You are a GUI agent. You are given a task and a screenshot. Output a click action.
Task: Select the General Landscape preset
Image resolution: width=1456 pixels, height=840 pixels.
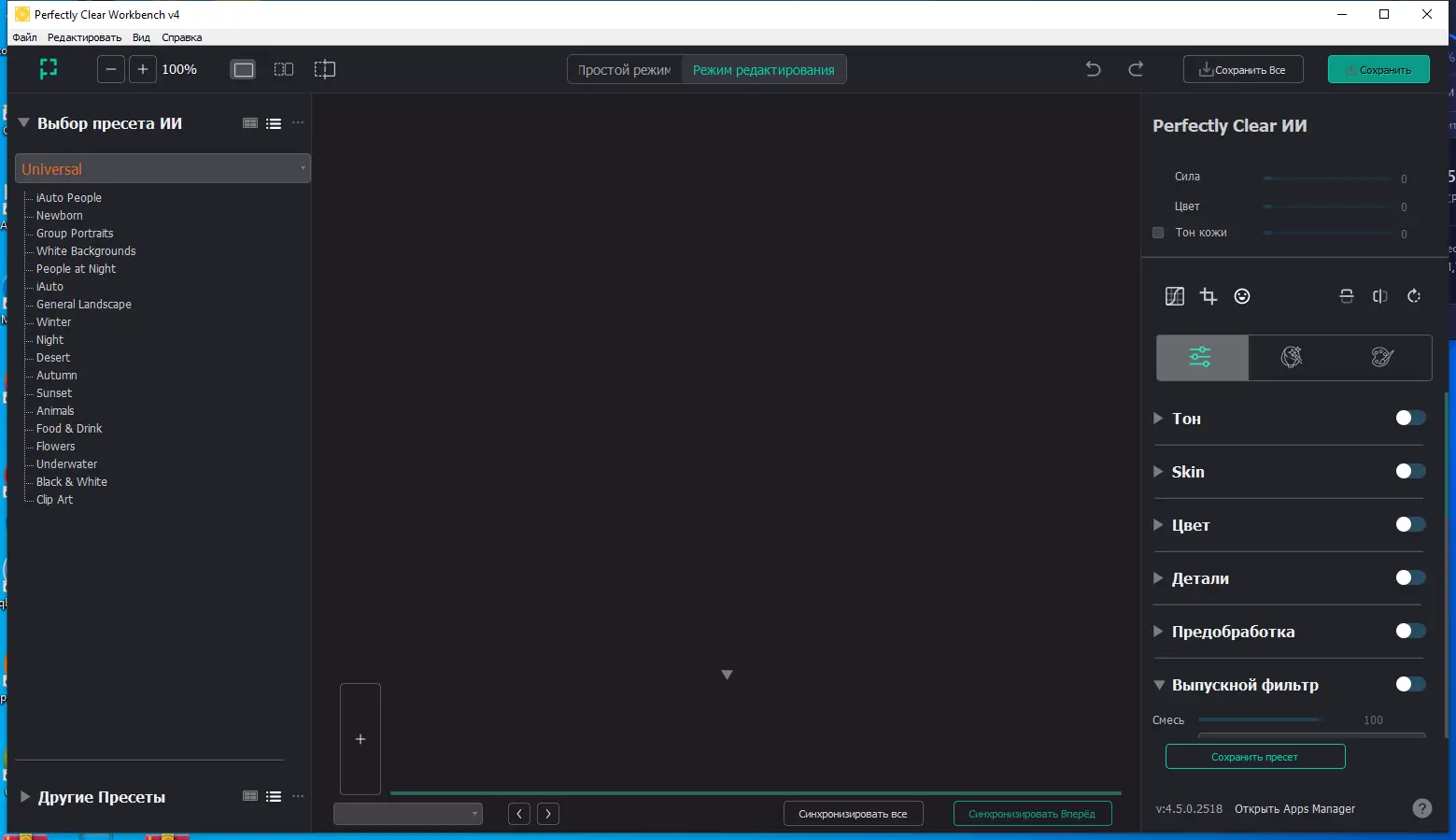pos(83,304)
